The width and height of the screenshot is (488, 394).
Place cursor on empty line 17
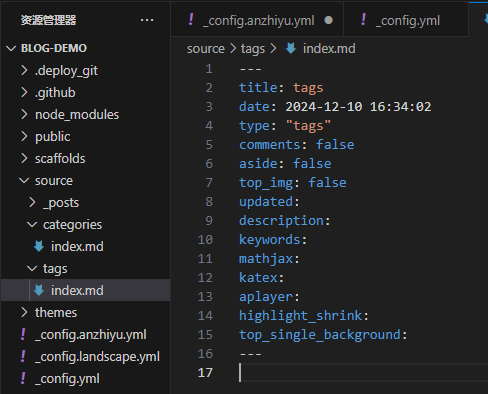coord(363,373)
